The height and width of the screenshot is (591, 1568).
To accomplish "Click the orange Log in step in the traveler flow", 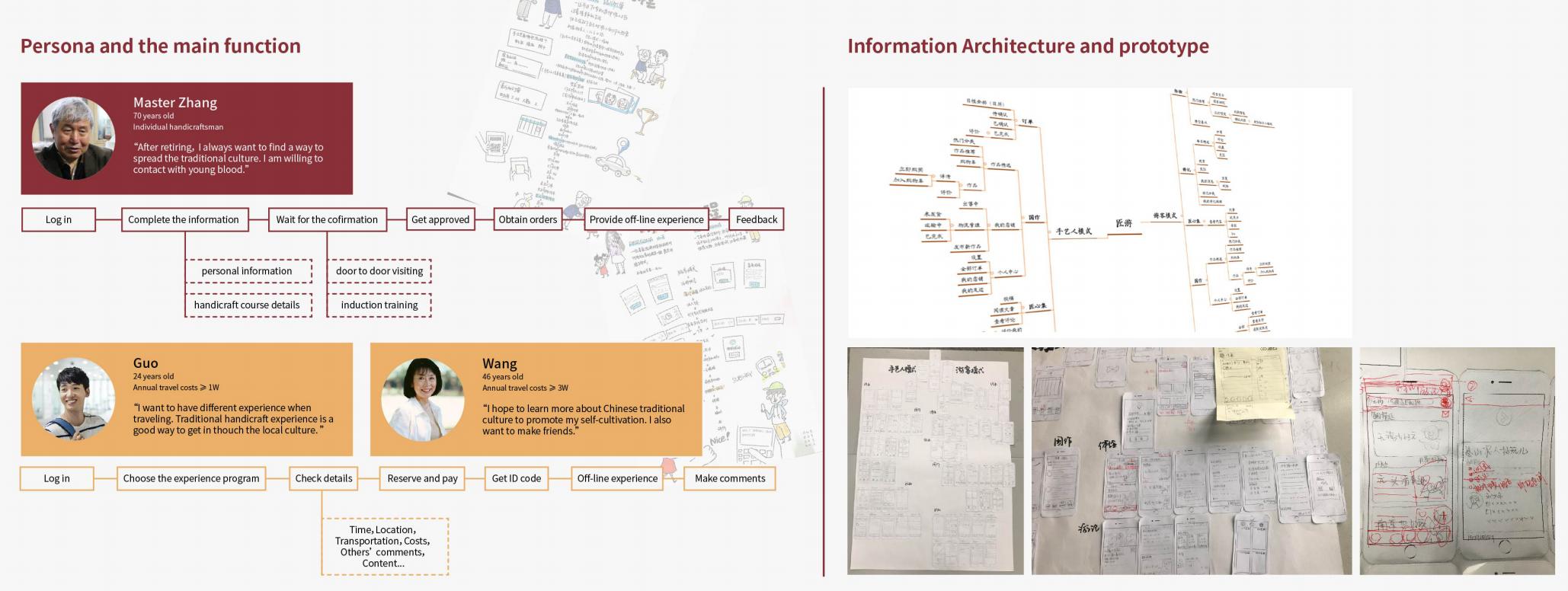I will coord(56,478).
